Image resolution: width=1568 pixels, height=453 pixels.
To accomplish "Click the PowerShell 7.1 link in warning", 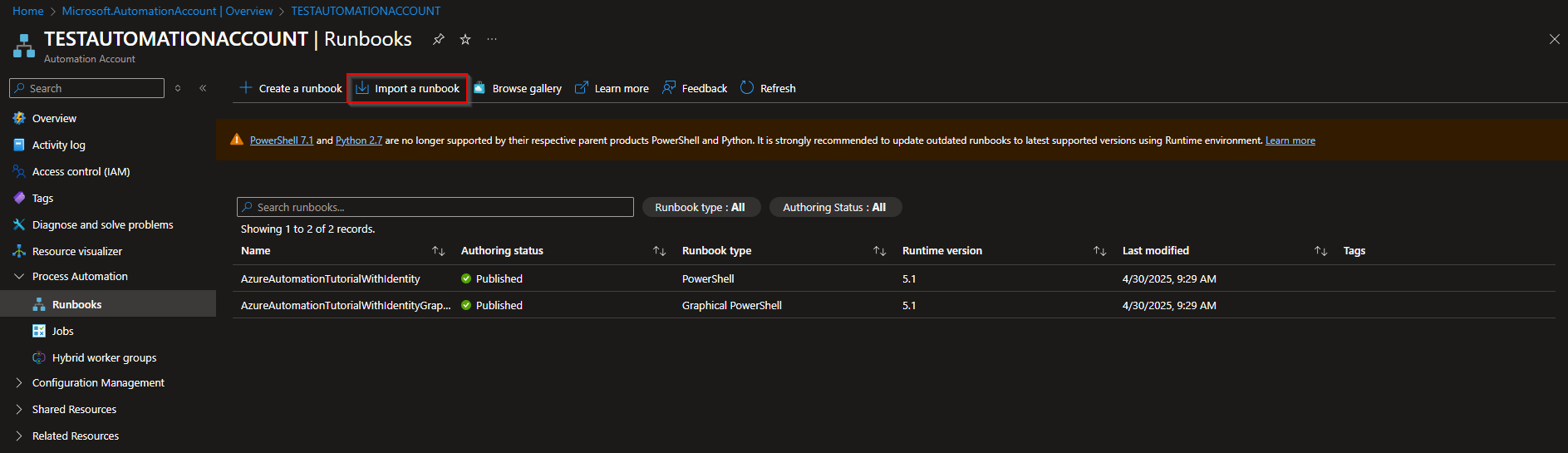I will 282,140.
